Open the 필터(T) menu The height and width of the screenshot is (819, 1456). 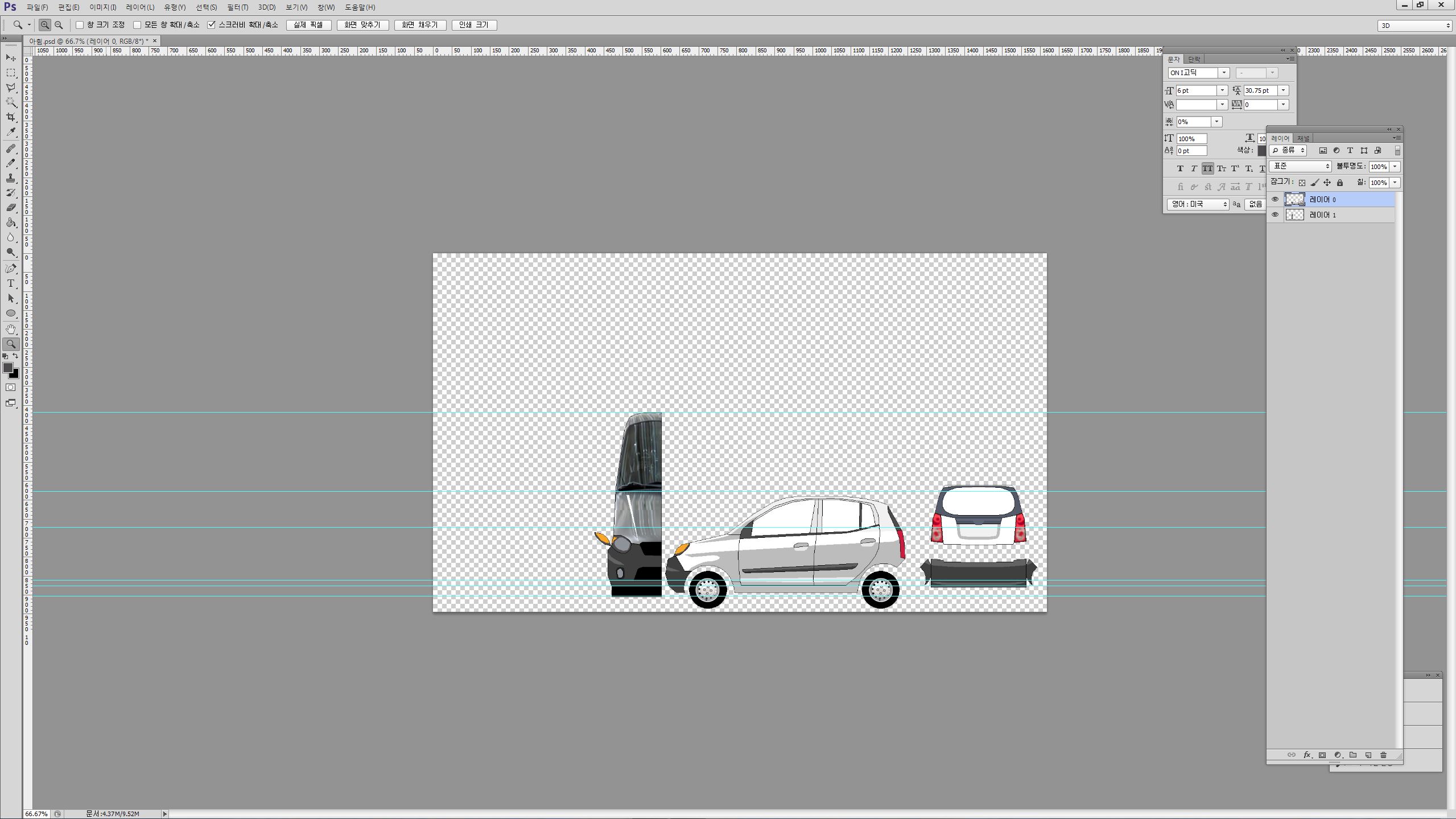(238, 7)
